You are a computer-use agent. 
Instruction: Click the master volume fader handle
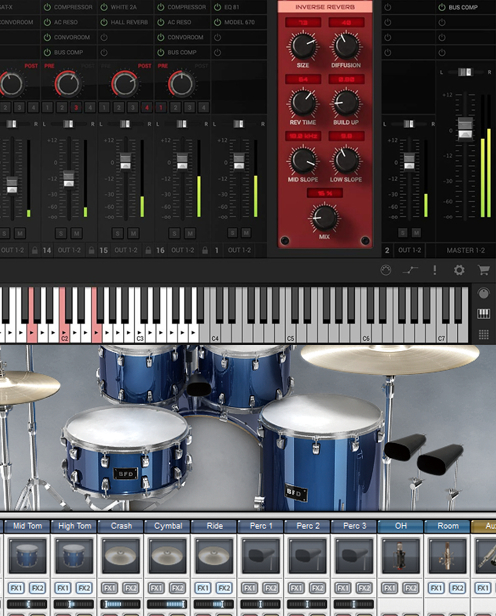(465, 128)
